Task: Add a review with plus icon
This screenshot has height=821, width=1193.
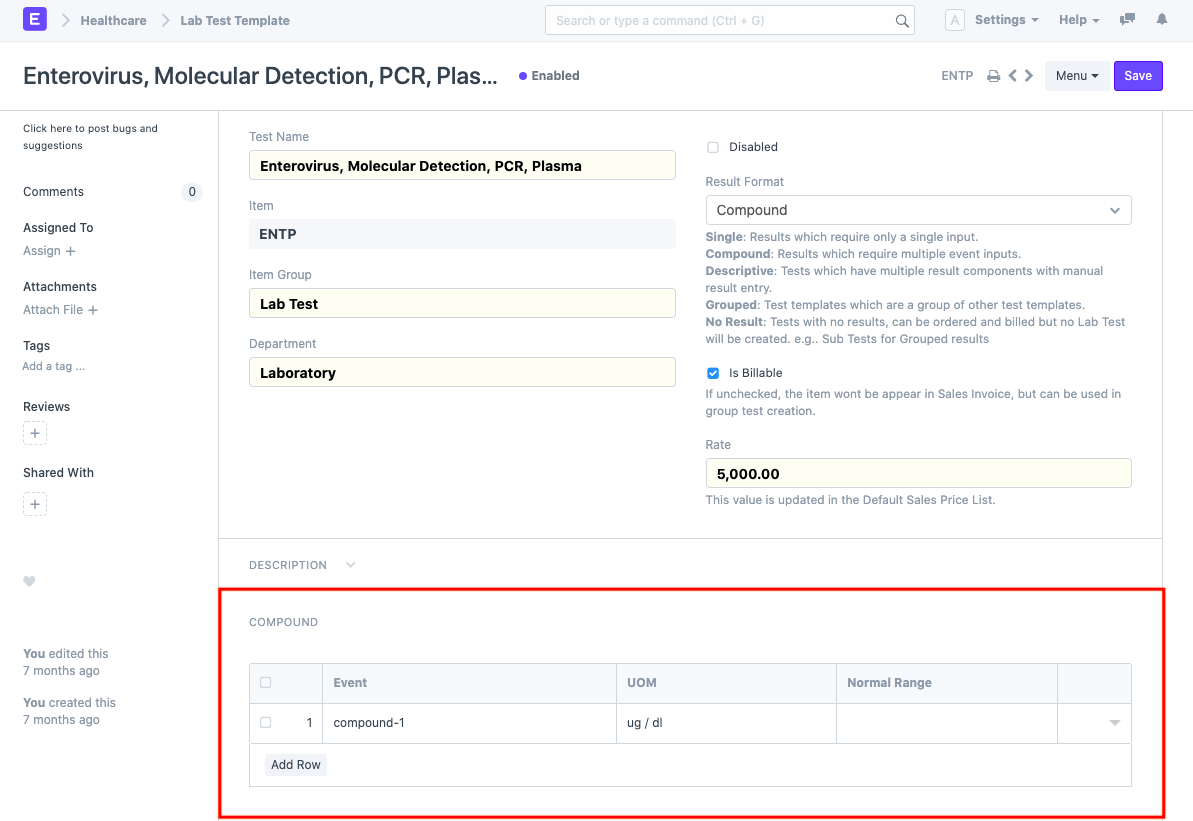Action: [35, 434]
